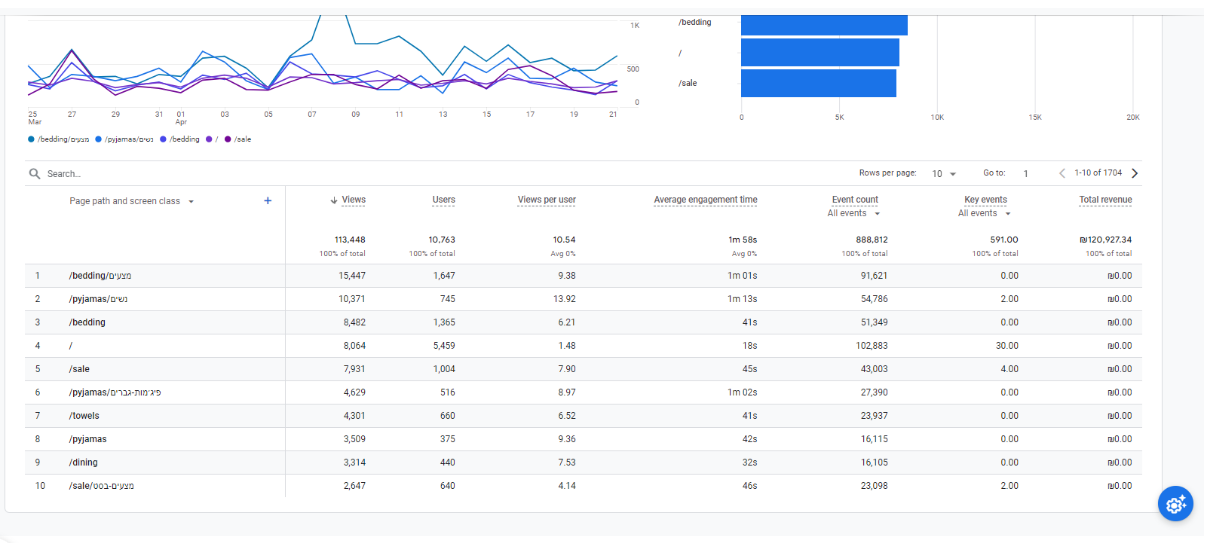Open All events dropdown under Key events

coord(984,213)
